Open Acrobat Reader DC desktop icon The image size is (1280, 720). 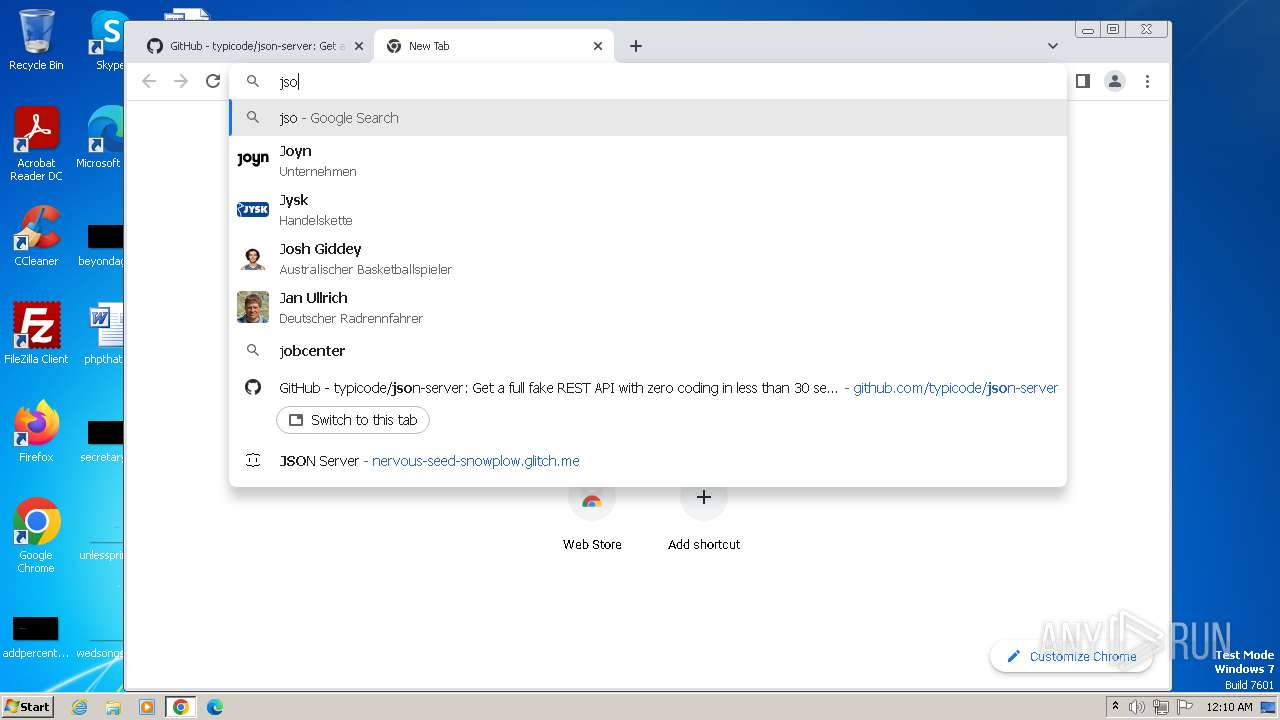36,145
